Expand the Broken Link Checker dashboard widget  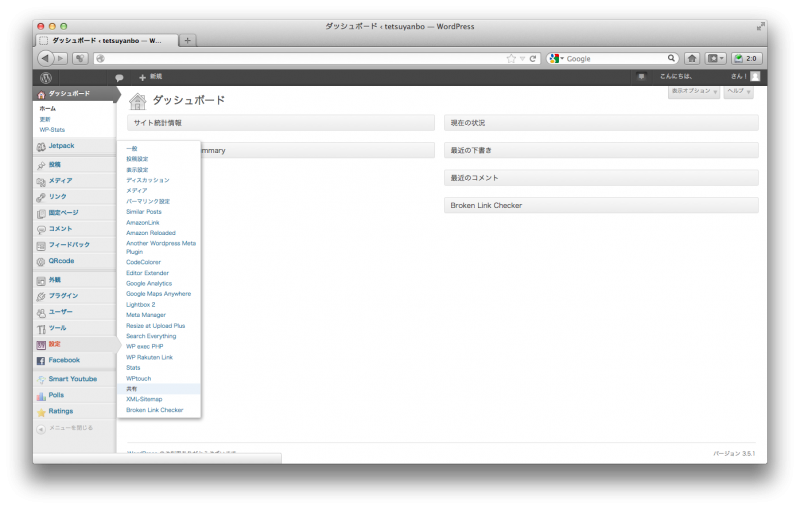tap(601, 206)
